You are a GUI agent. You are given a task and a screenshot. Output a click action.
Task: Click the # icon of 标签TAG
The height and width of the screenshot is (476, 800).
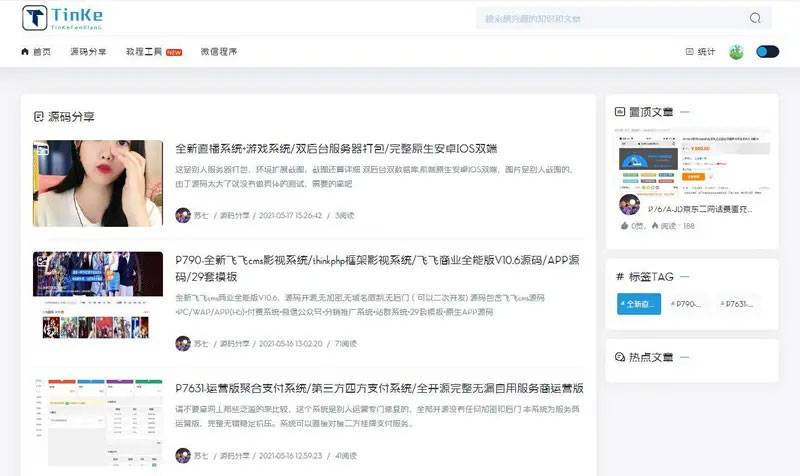coord(620,277)
